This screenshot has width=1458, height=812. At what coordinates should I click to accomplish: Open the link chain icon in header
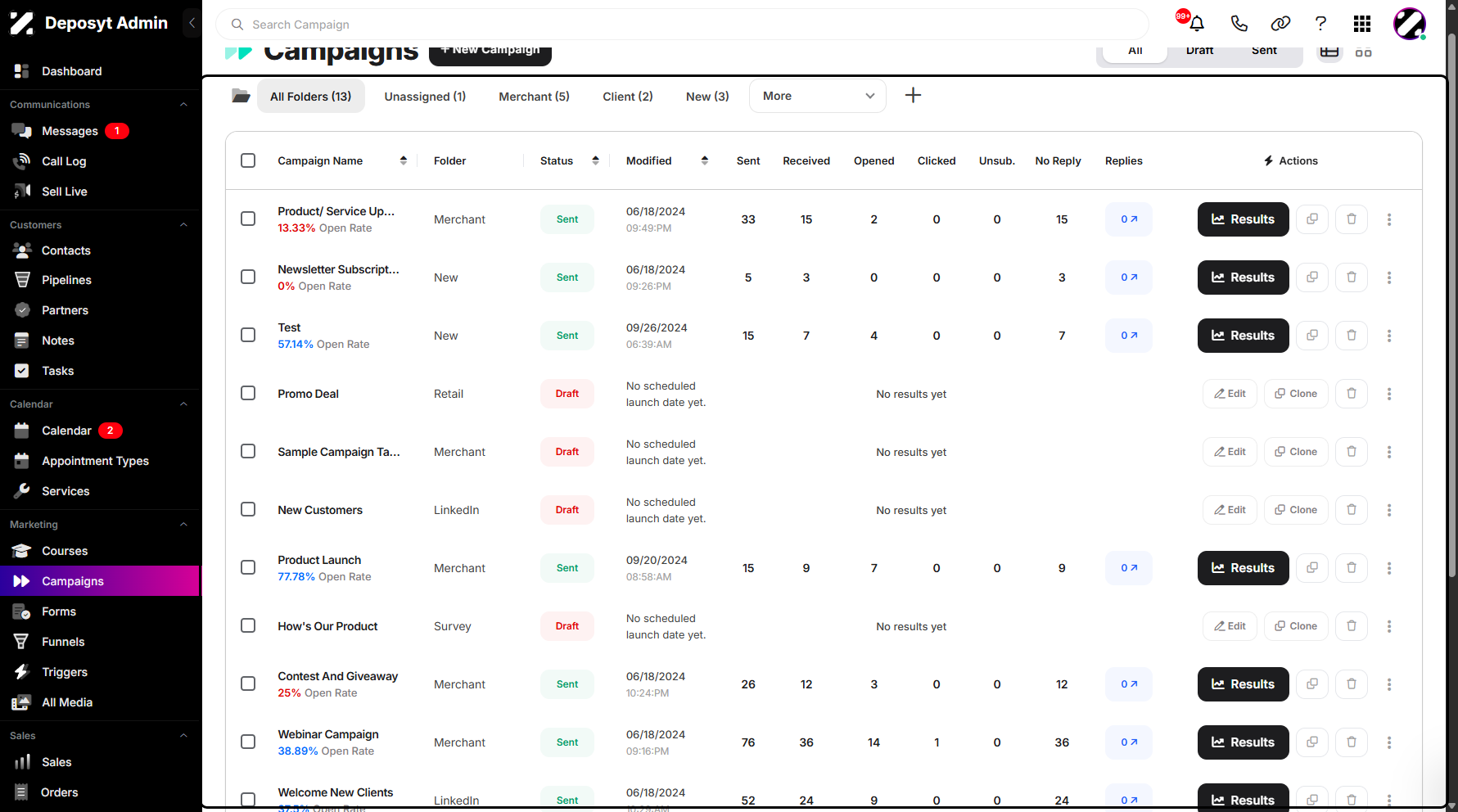pos(1280,24)
